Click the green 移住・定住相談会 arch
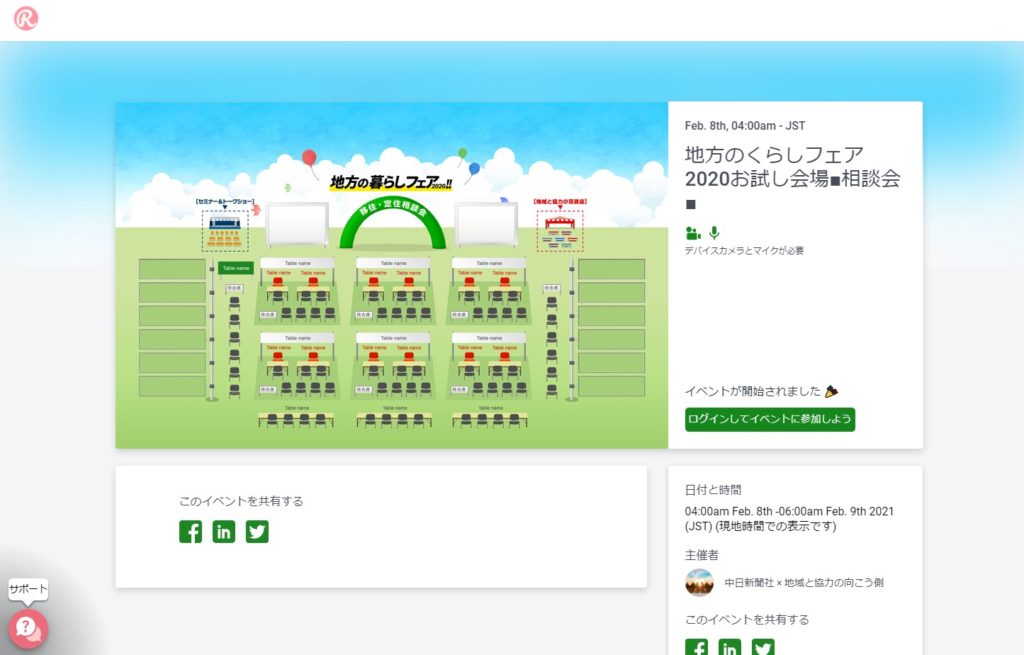Image resolution: width=1024 pixels, height=655 pixels. pos(393,223)
